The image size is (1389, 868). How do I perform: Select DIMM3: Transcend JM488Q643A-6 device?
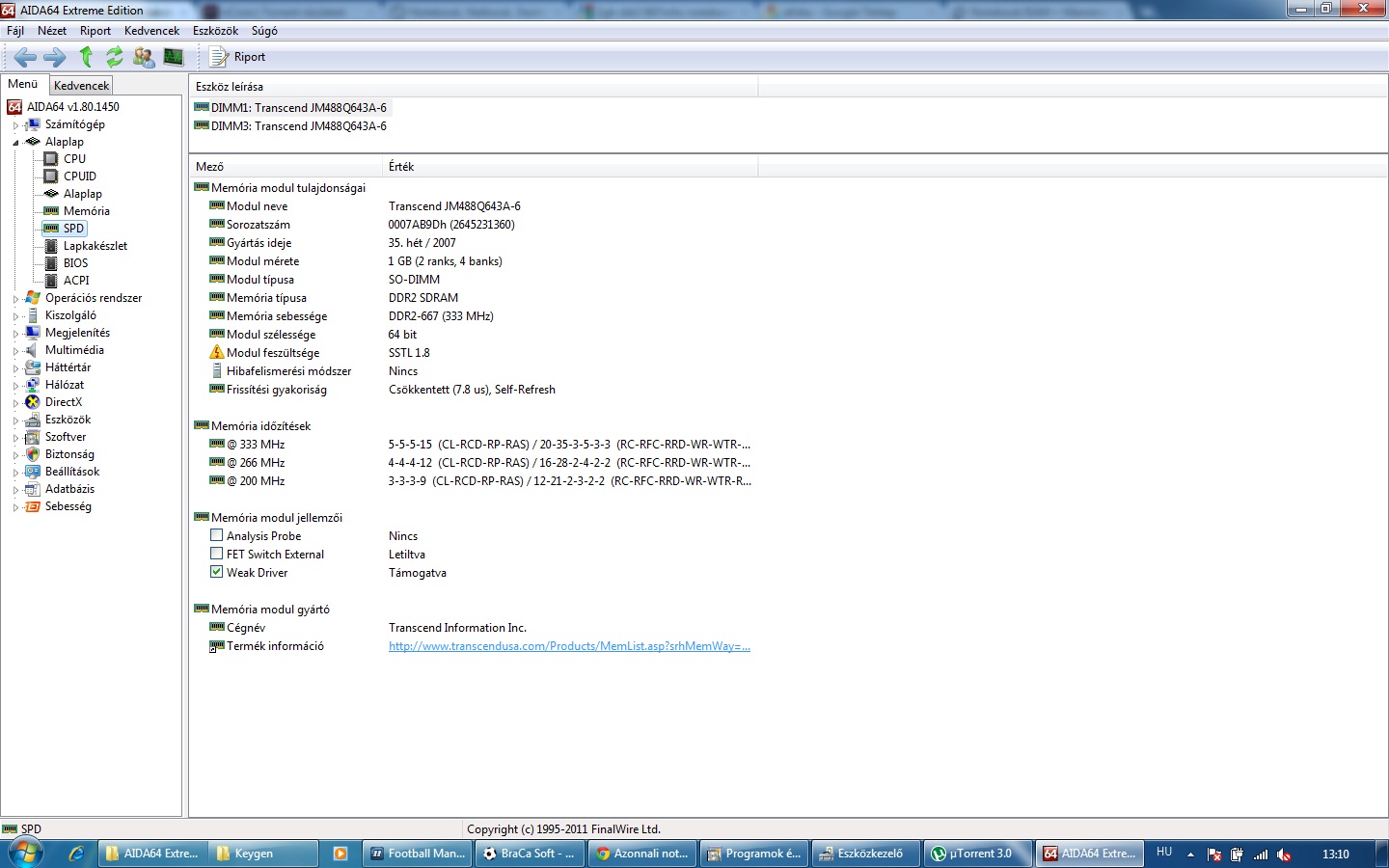pos(290,126)
